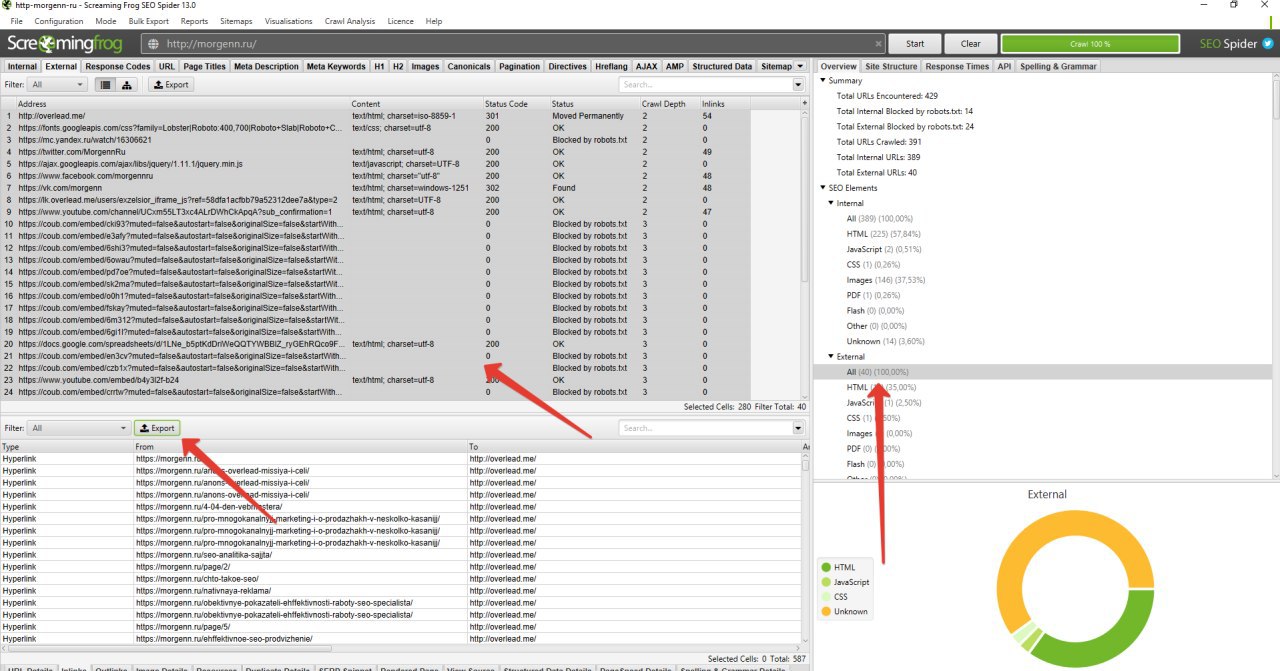Switch to the Response Codes tab
Image resolution: width=1280 pixels, height=671 pixels.
118,66
